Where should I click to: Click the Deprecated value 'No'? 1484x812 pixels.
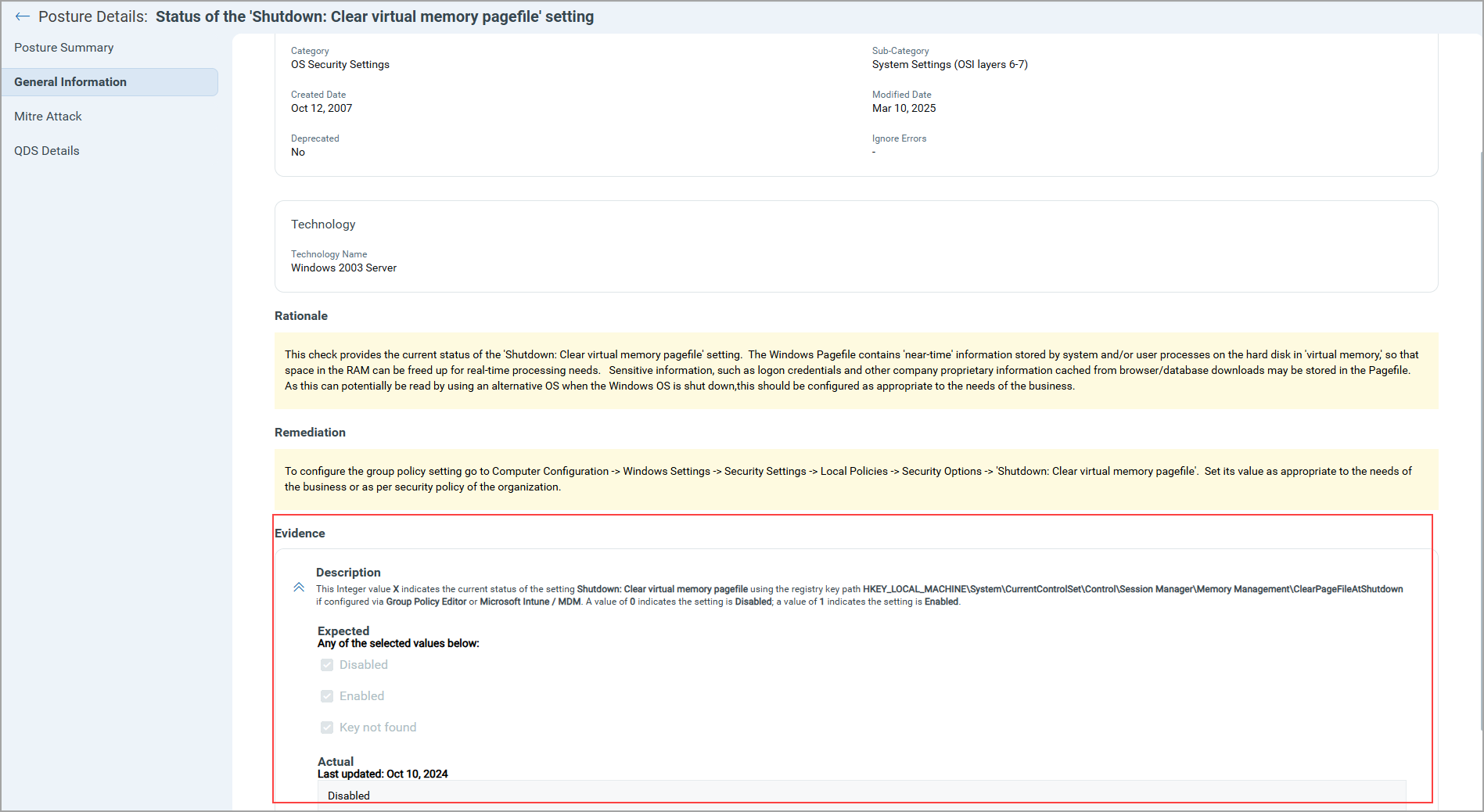[x=298, y=152]
